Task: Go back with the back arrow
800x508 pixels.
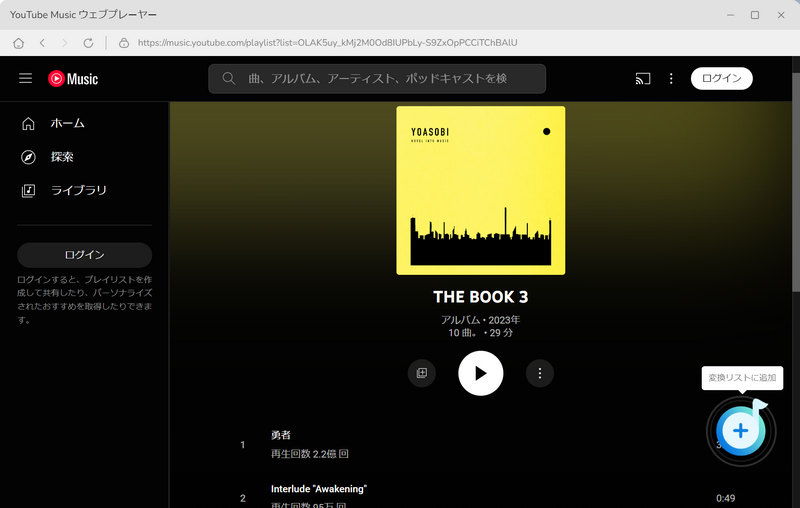Action: (x=42, y=43)
